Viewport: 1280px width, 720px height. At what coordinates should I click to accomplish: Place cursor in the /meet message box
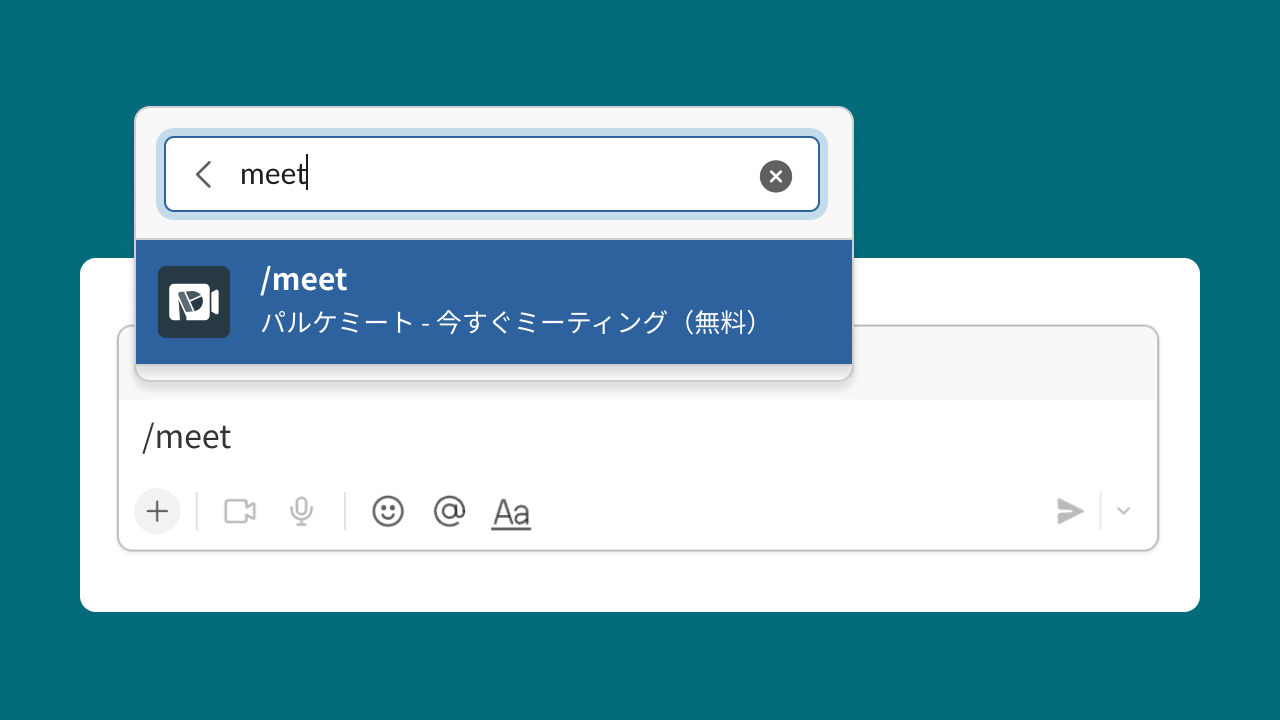(x=400, y=437)
